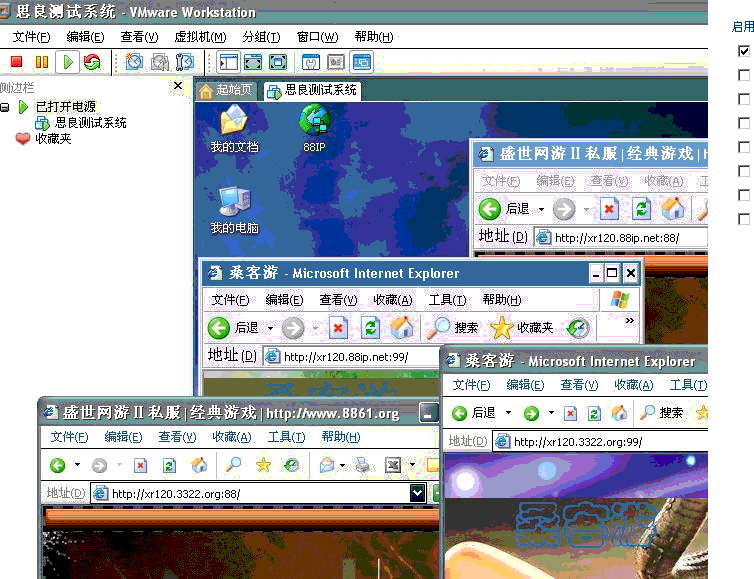This screenshot has width=754, height=579.
Task: Click history icon in xr120.88ip.net:99 IE window
Action: [x=578, y=328]
